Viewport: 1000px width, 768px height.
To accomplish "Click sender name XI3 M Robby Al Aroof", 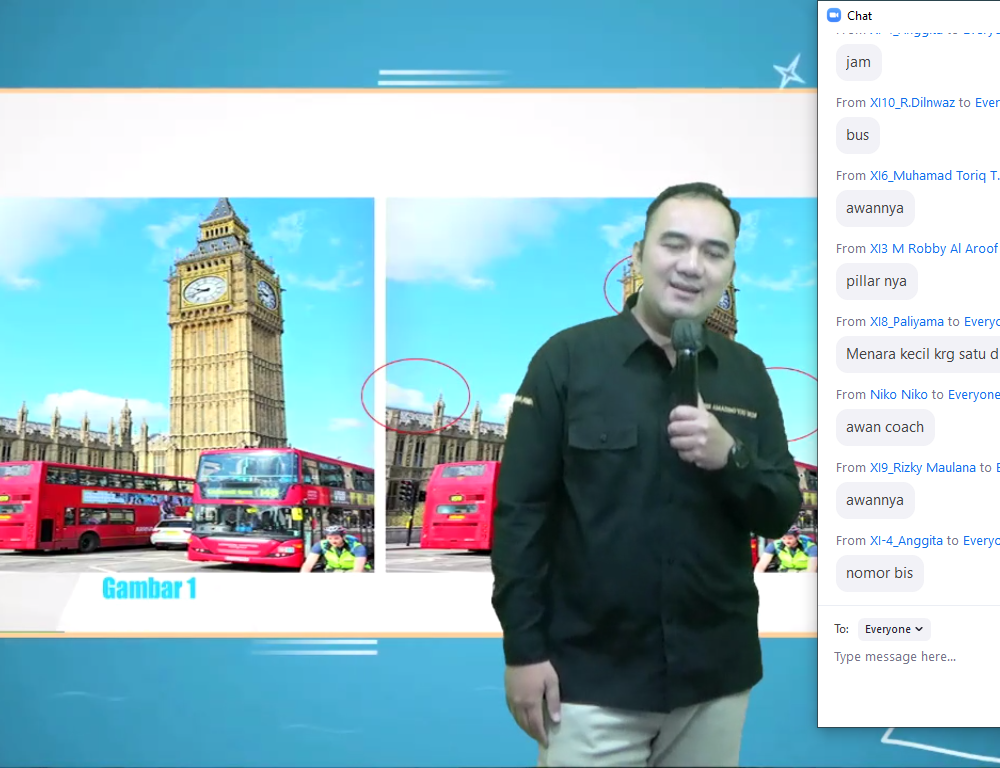I will point(934,248).
